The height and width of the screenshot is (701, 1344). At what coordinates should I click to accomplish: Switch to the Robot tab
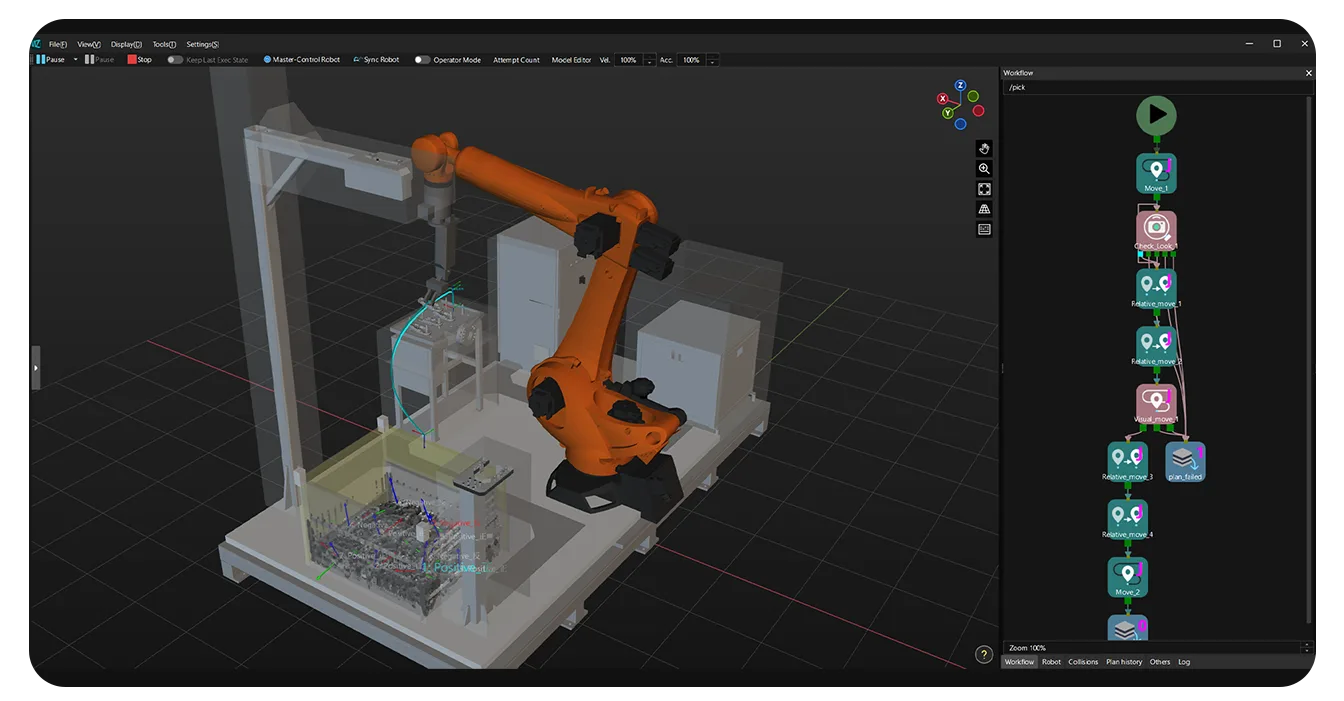1051,662
